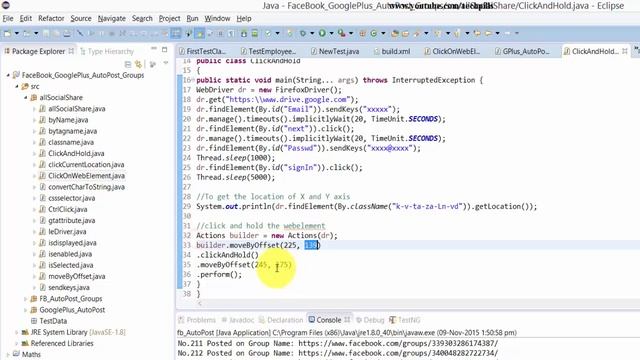Open the External Tools dropdown arrow

351,33
